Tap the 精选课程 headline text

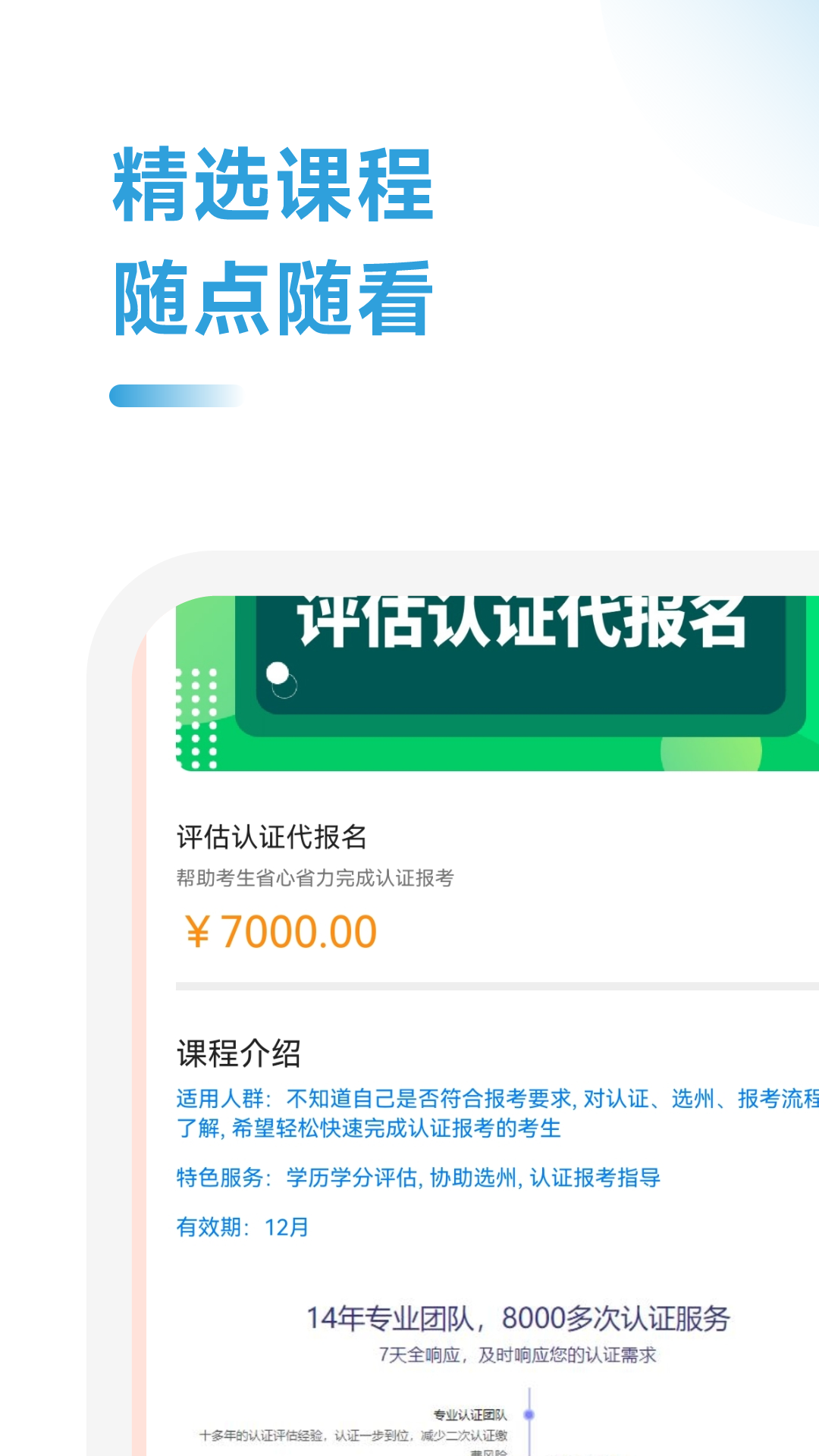(273, 185)
